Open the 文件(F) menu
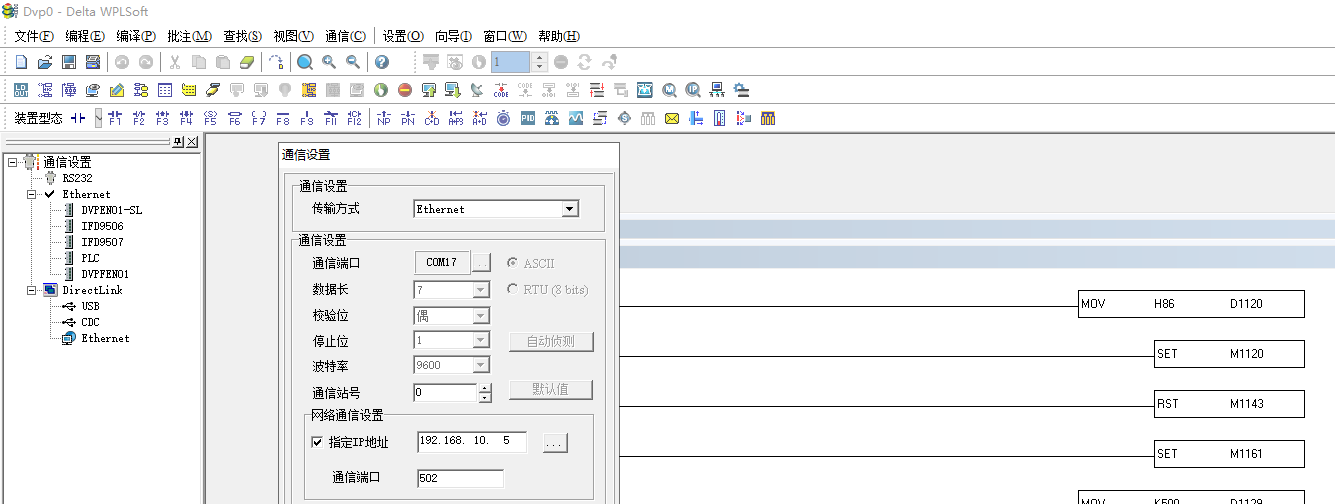 click(34, 36)
